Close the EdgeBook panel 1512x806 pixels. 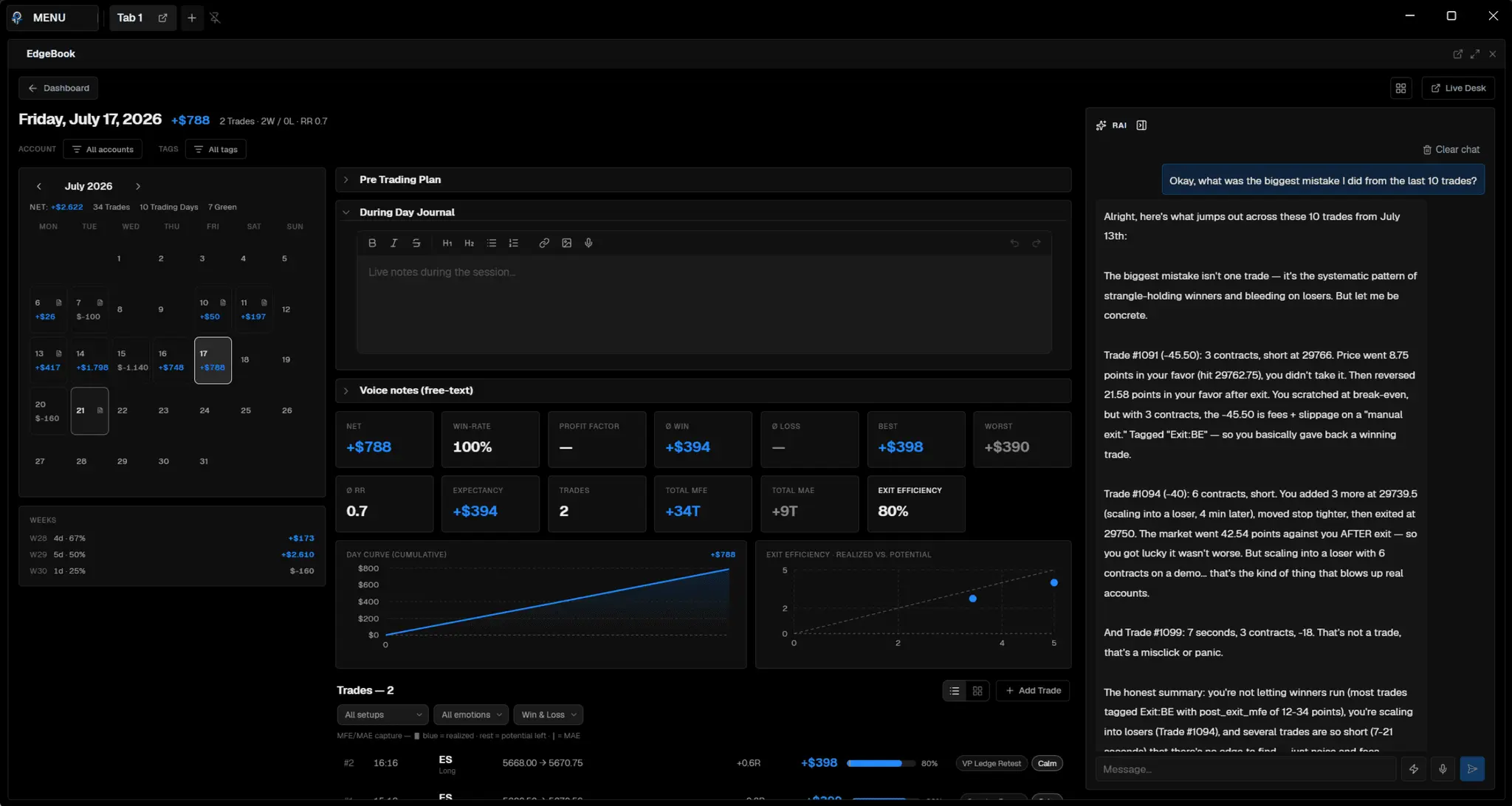tap(1493, 54)
